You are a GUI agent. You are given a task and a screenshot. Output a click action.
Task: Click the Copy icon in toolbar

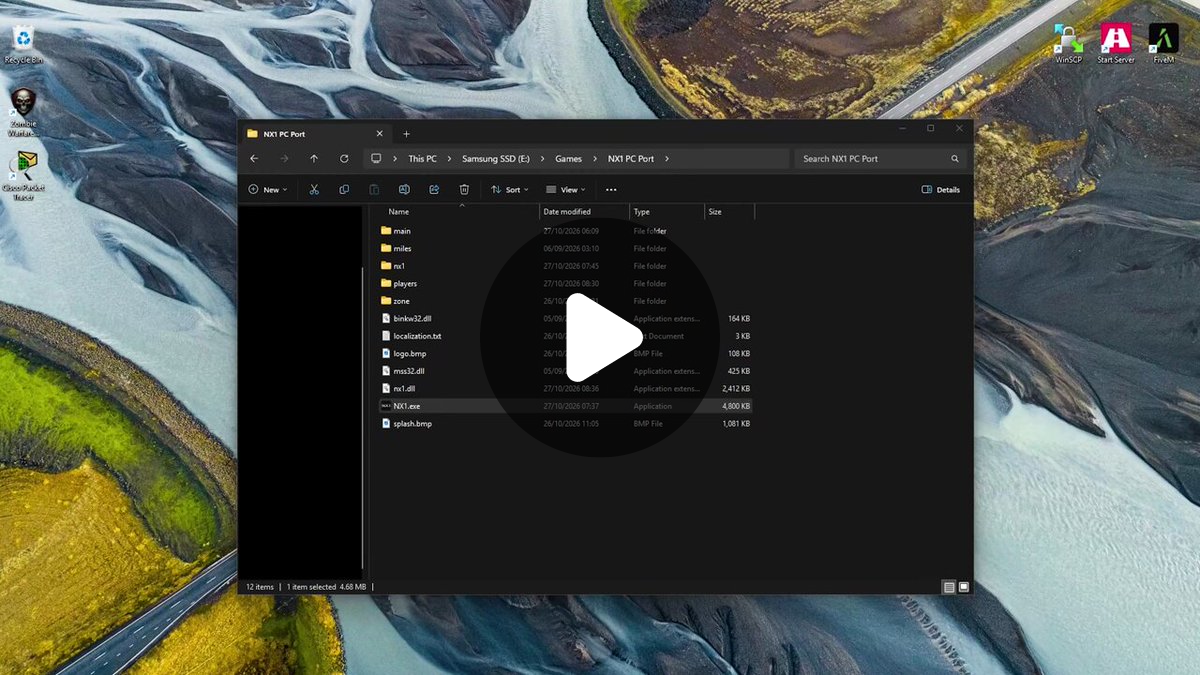(x=344, y=189)
